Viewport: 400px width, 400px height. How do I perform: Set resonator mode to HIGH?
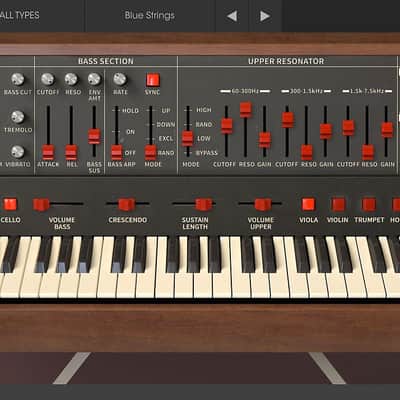(x=204, y=110)
